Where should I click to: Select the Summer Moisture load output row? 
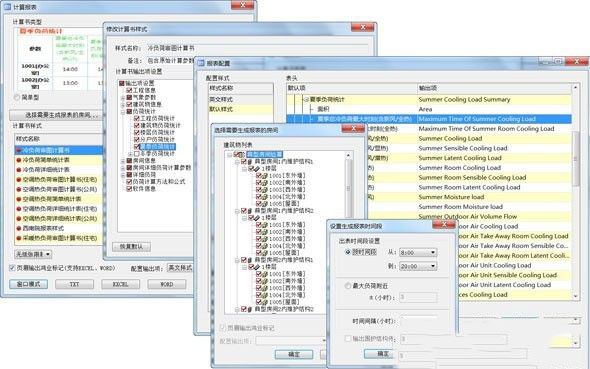tap(429, 197)
